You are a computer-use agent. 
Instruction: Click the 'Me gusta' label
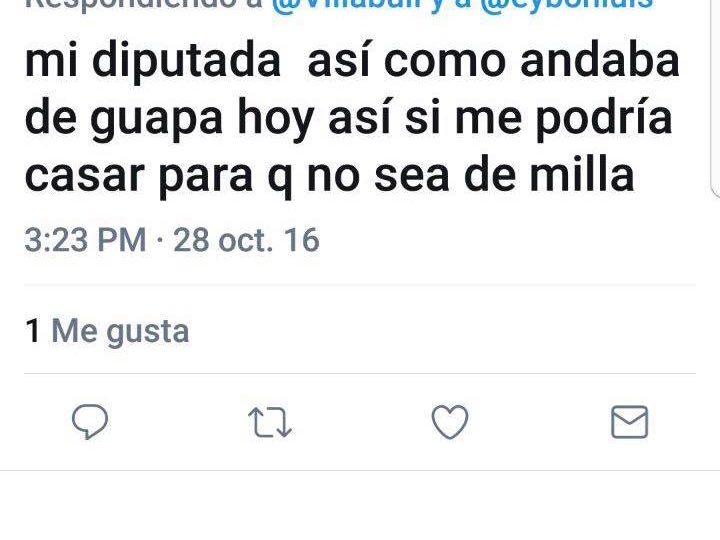tap(120, 331)
